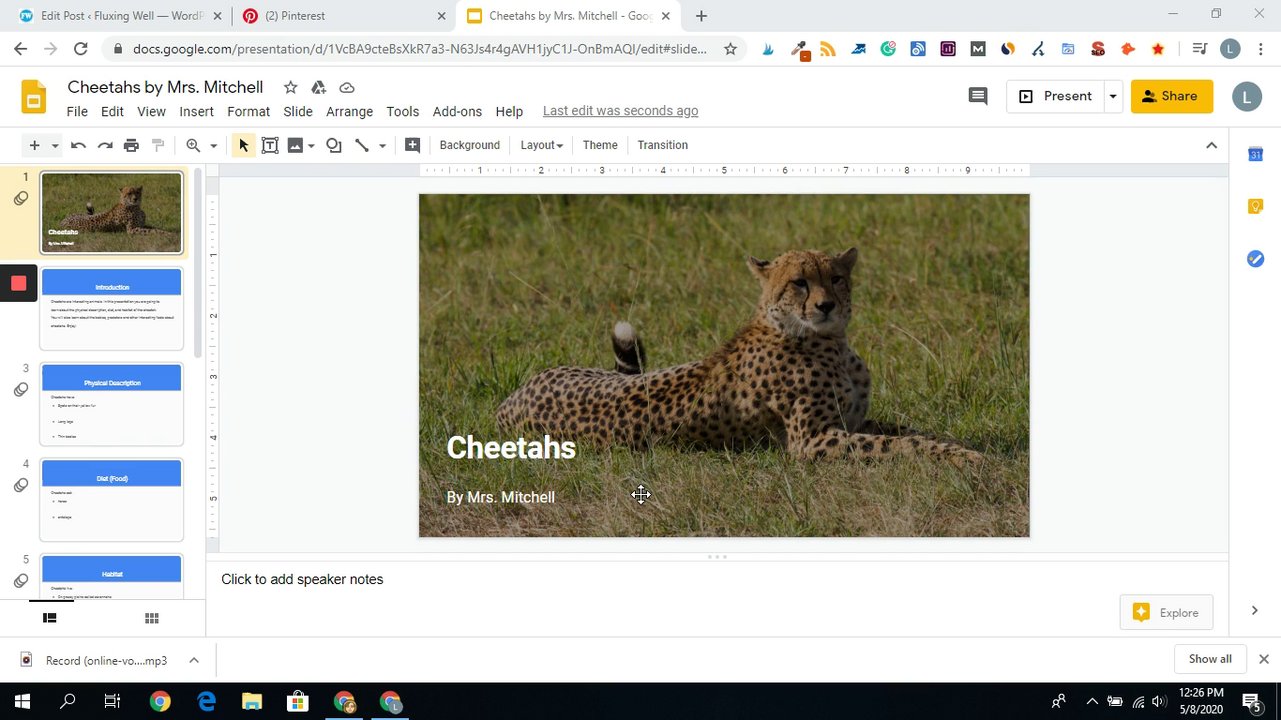Select the Physical Description slide thumbnail
1281x720 pixels.
tap(111, 404)
